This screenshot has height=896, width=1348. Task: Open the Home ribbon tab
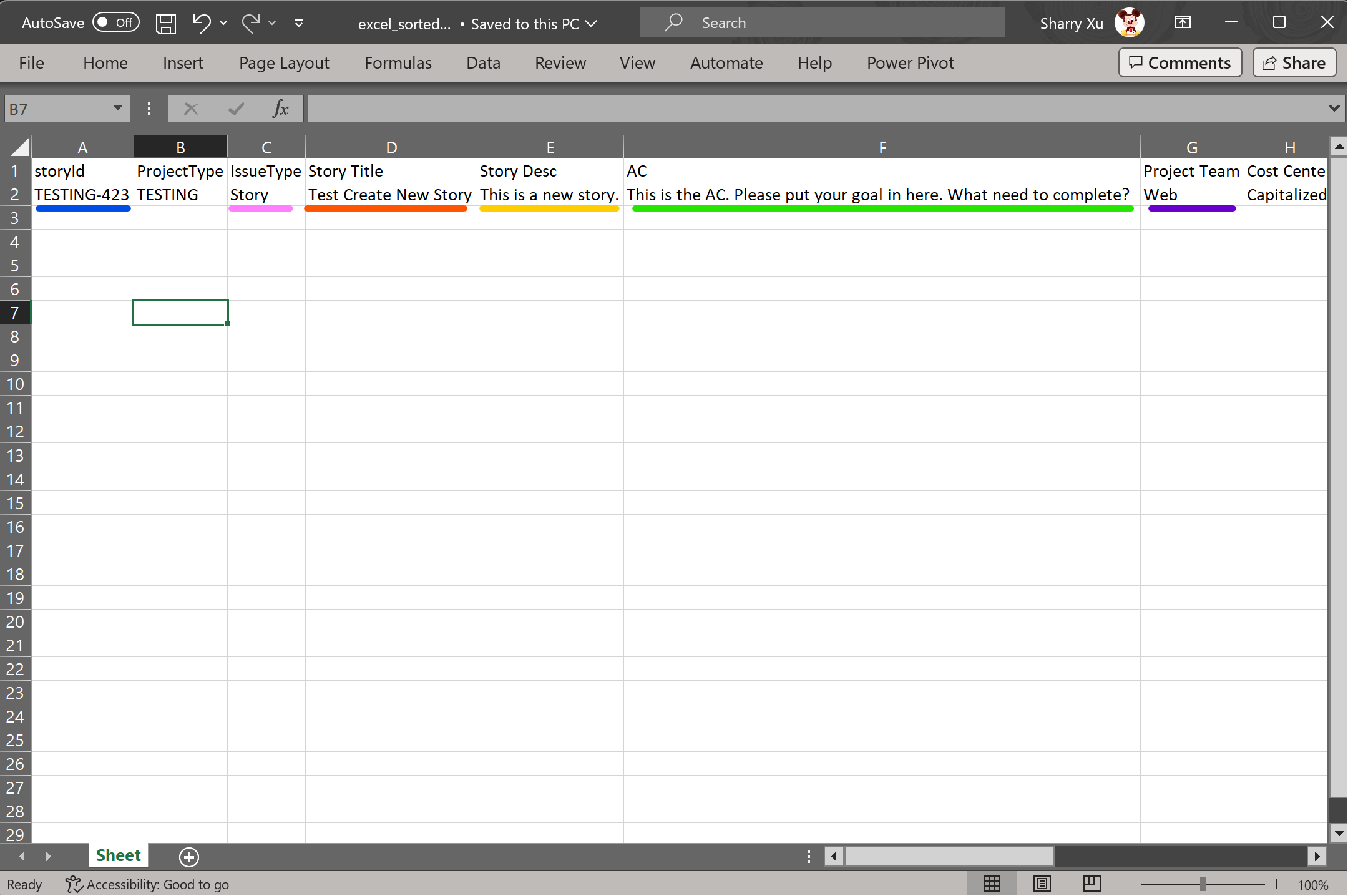pos(105,63)
